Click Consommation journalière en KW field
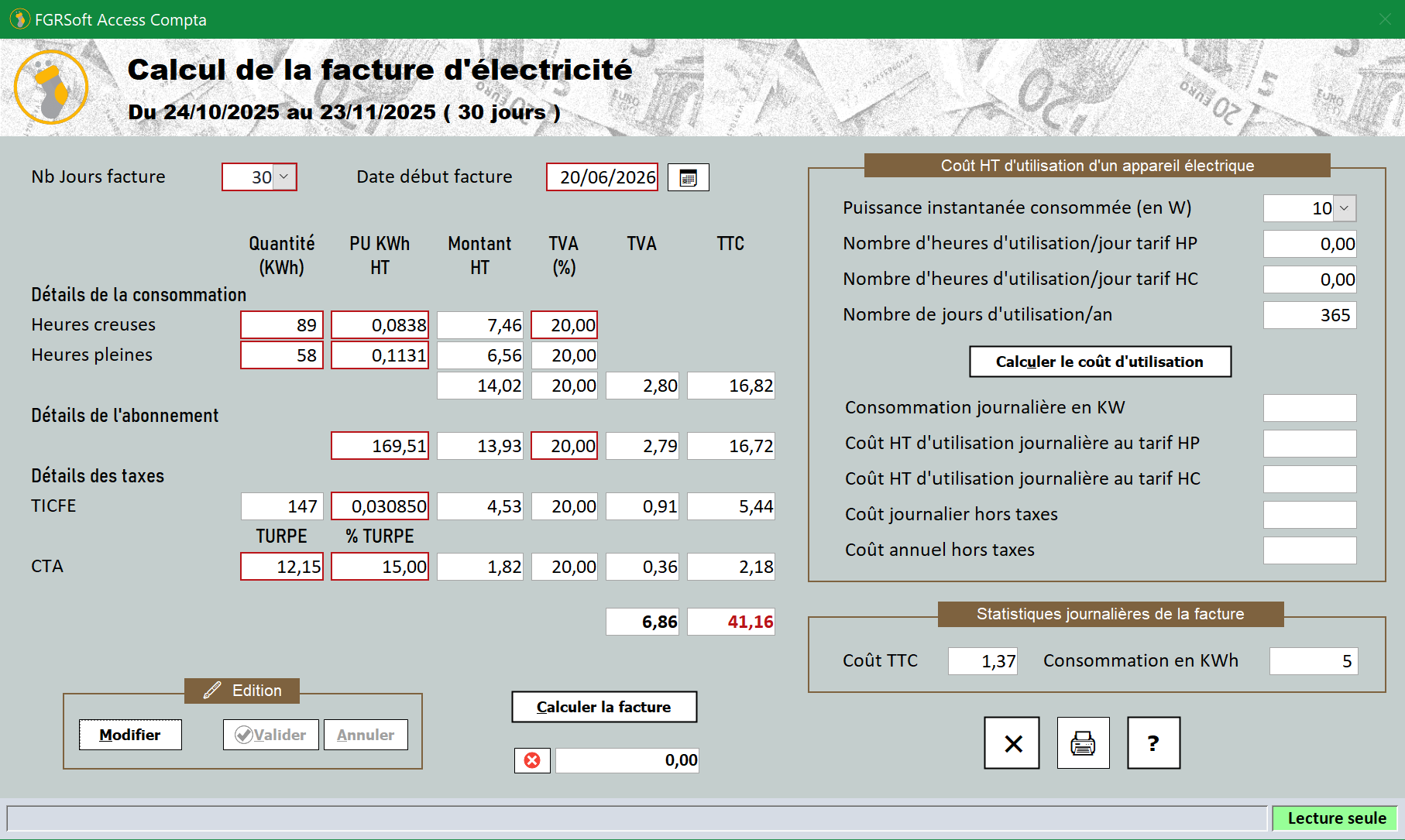1405x840 pixels. (x=1310, y=408)
